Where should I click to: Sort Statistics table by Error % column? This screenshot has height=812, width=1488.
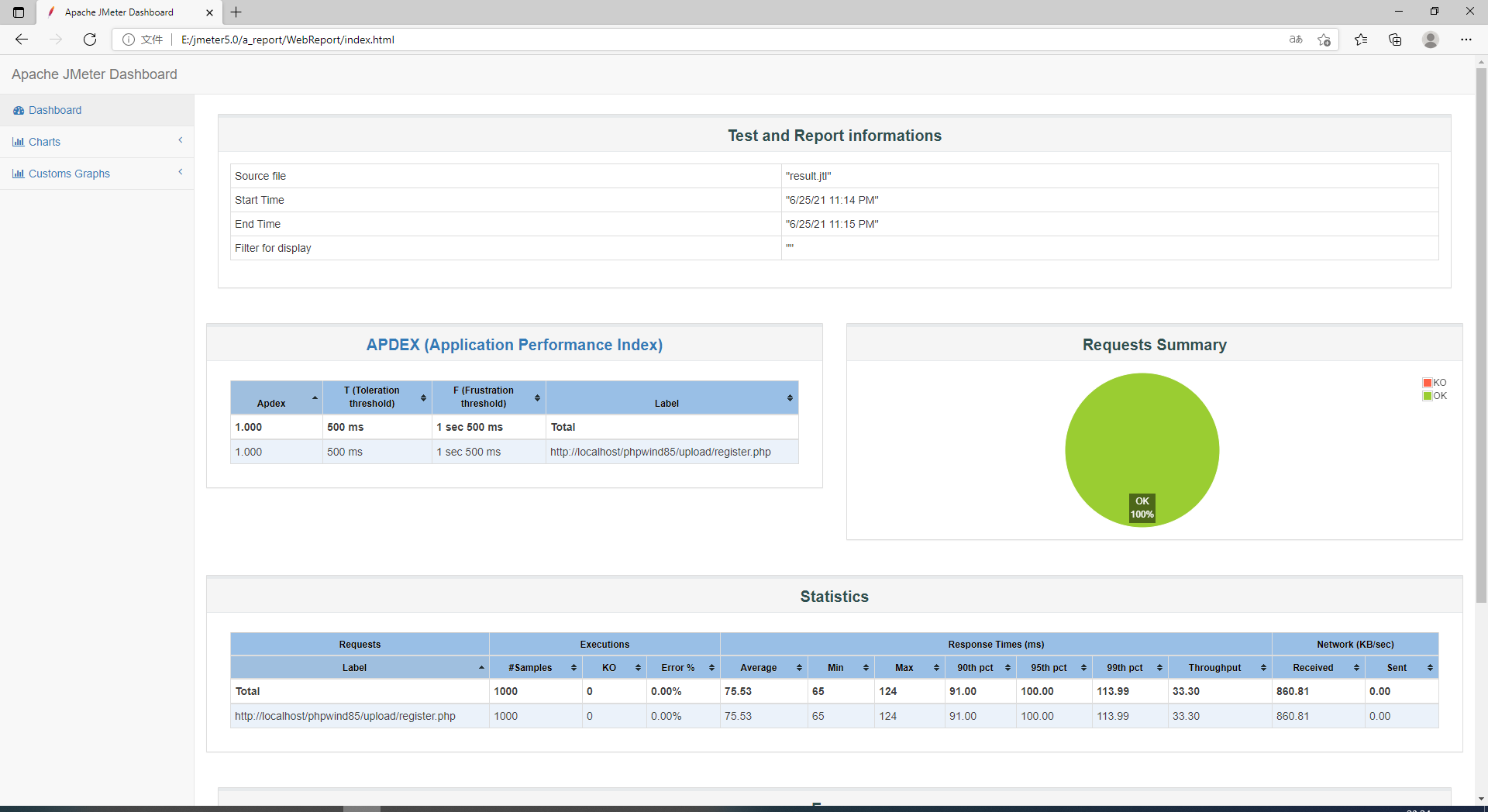(x=683, y=668)
